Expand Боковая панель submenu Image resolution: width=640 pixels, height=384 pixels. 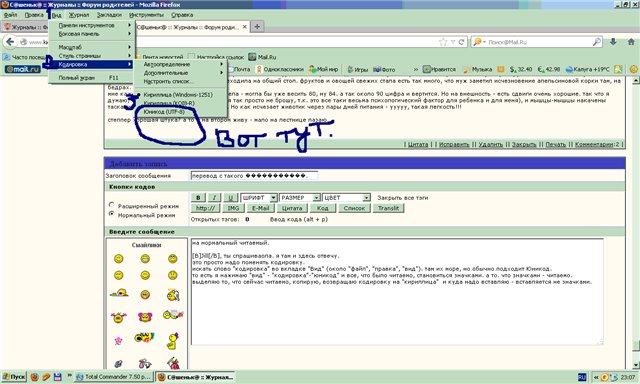point(92,34)
